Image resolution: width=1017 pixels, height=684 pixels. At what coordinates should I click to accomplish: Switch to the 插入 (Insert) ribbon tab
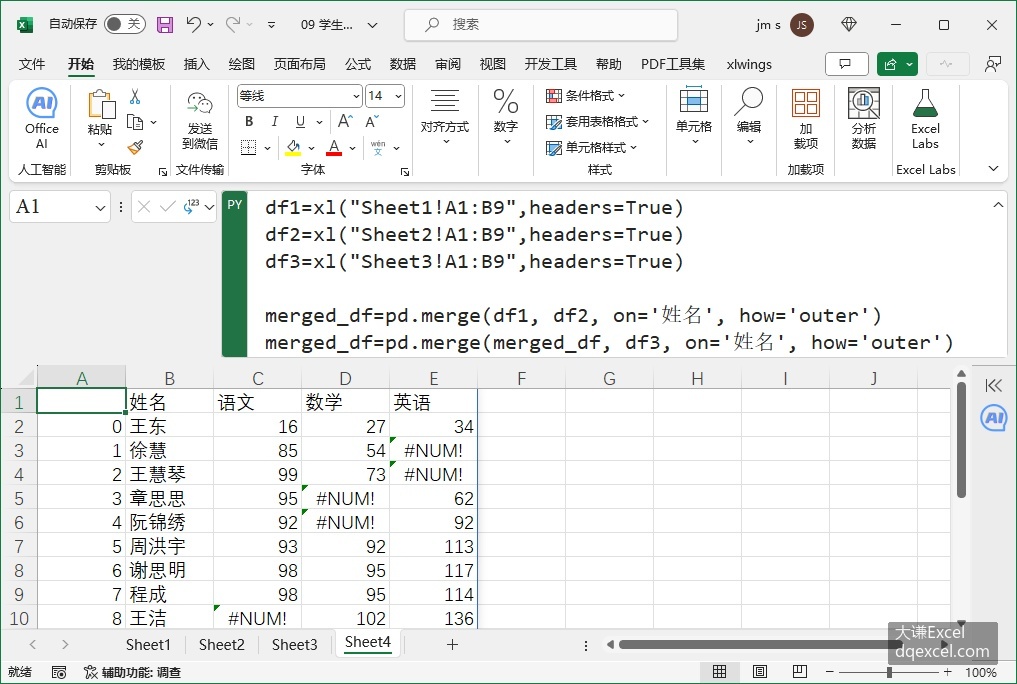coord(197,64)
